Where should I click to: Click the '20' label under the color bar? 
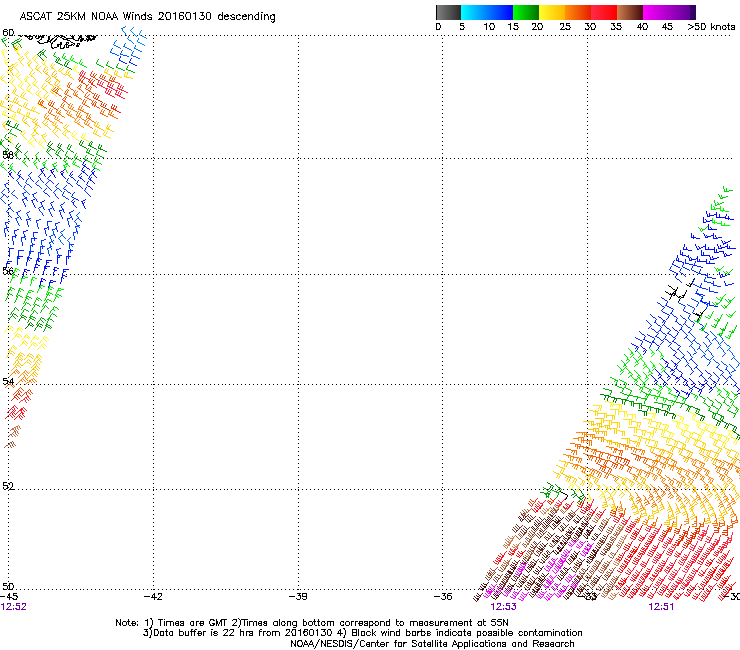point(537,26)
